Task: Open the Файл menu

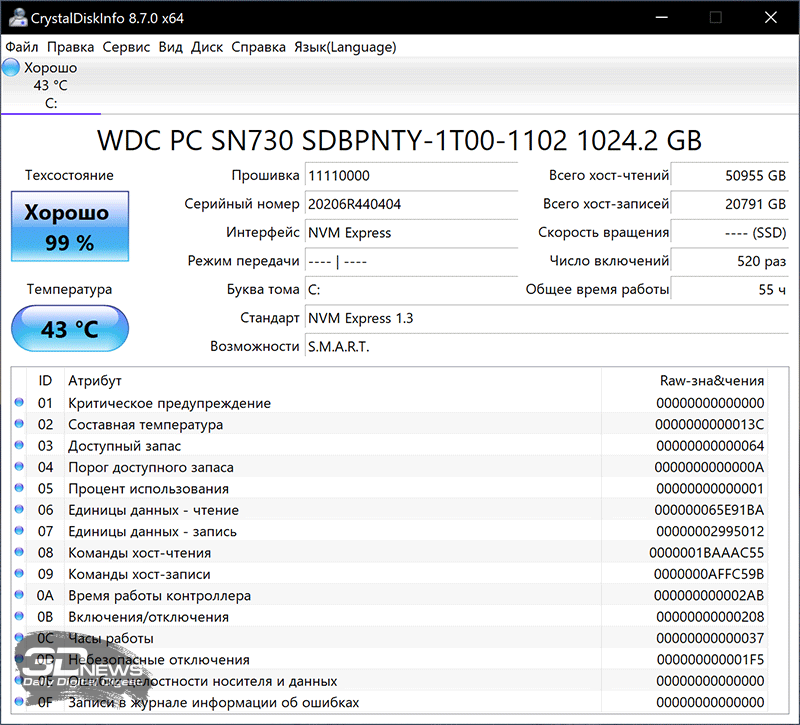Action: pyautogui.click(x=21, y=47)
